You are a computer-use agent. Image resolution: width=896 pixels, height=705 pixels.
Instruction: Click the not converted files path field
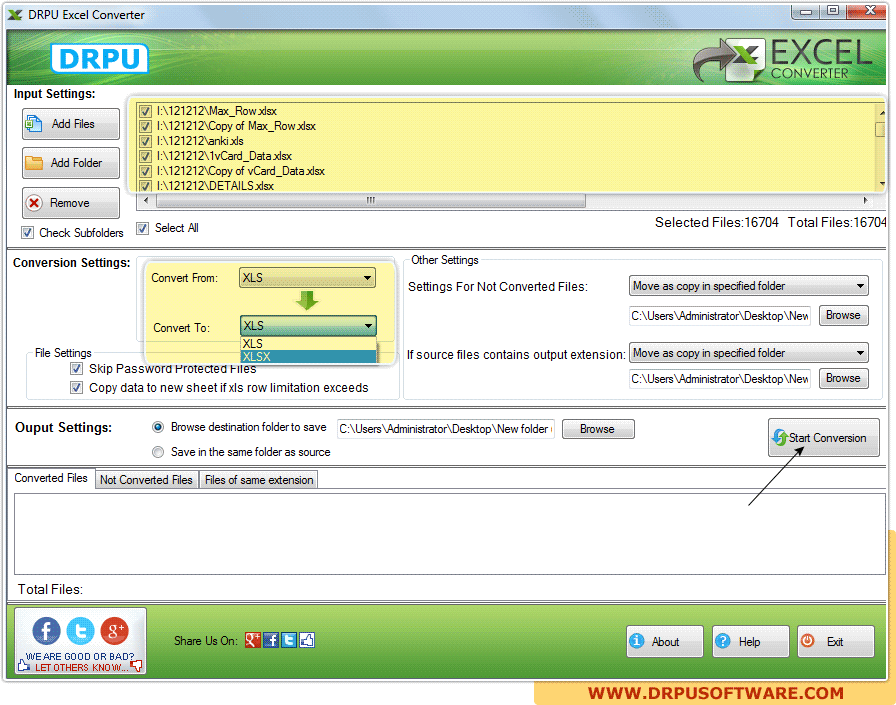click(x=720, y=316)
